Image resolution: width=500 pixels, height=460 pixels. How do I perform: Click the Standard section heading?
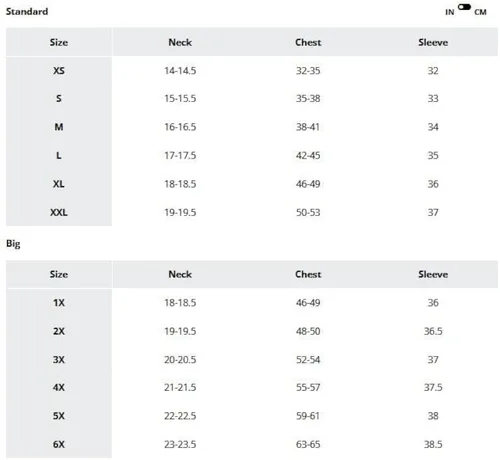[x=27, y=12]
